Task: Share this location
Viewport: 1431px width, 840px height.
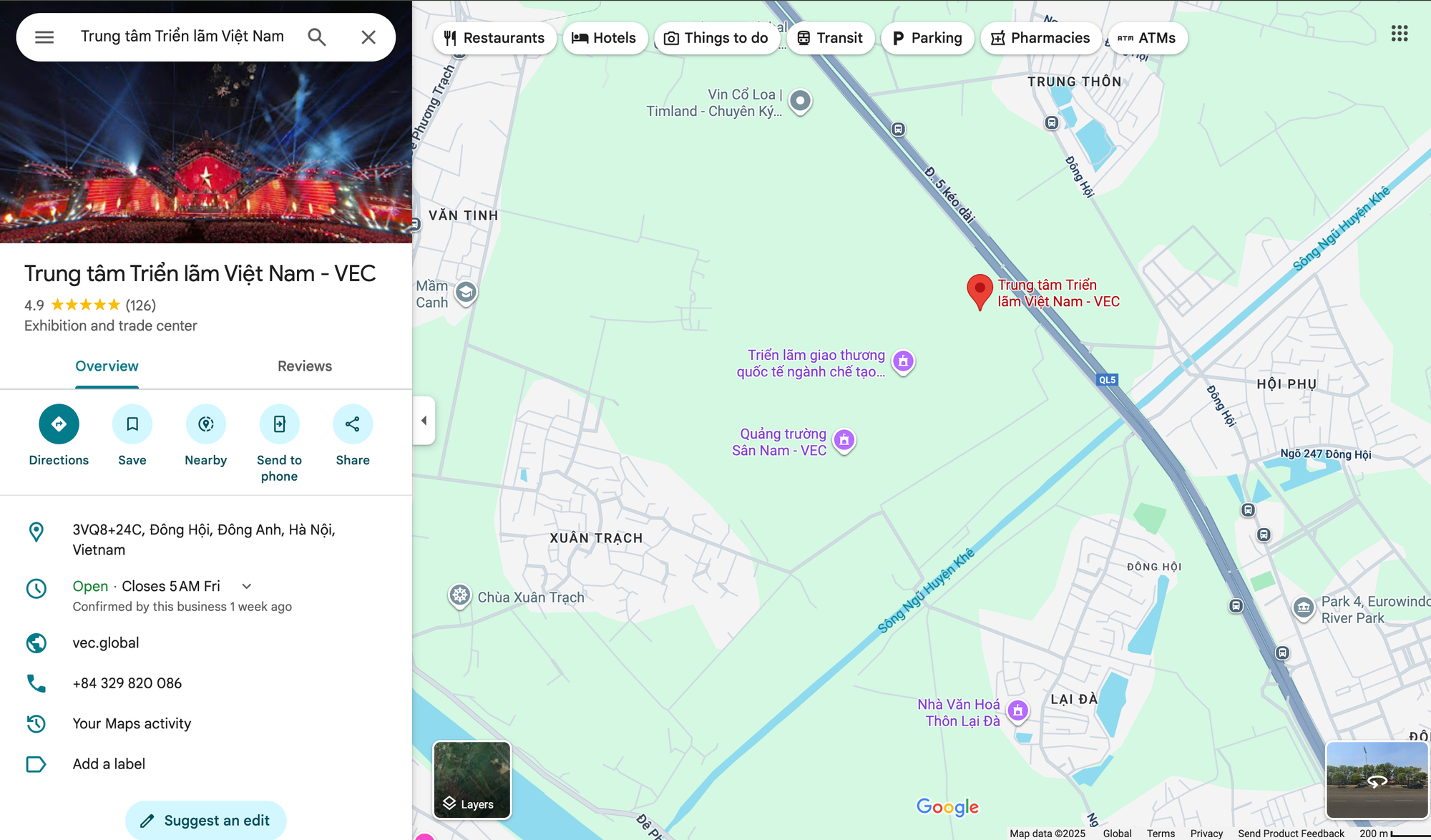Action: (353, 424)
